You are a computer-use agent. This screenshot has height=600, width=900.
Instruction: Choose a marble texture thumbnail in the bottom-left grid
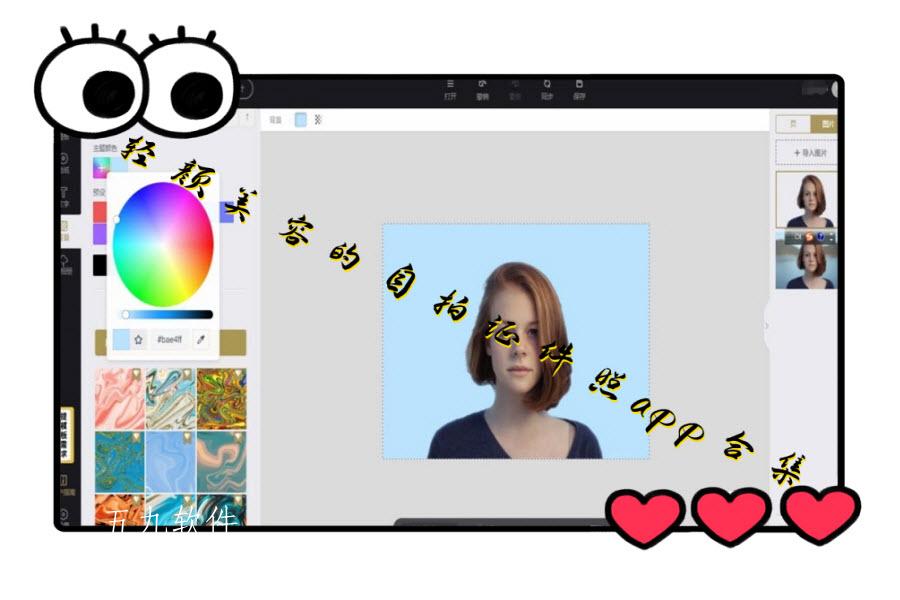(120, 400)
